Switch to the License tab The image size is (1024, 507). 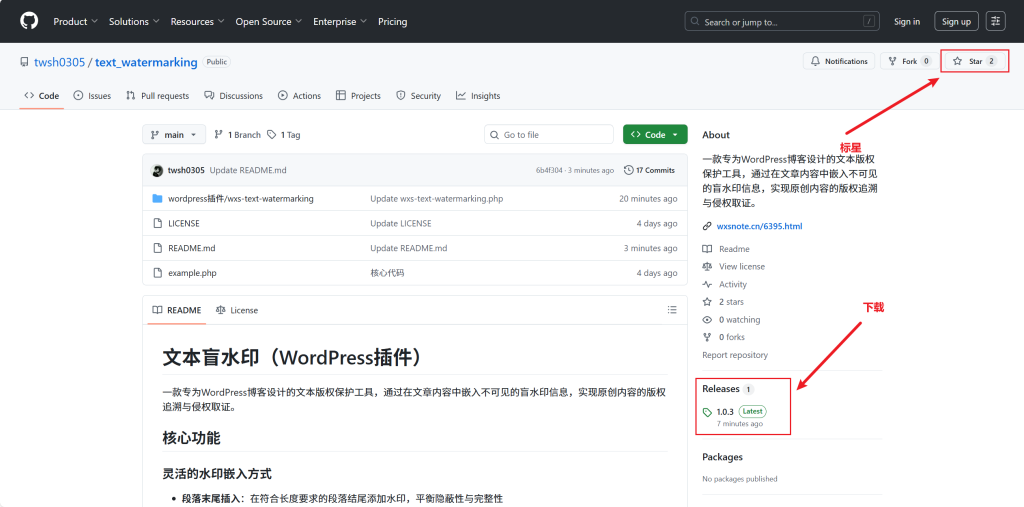point(237,310)
